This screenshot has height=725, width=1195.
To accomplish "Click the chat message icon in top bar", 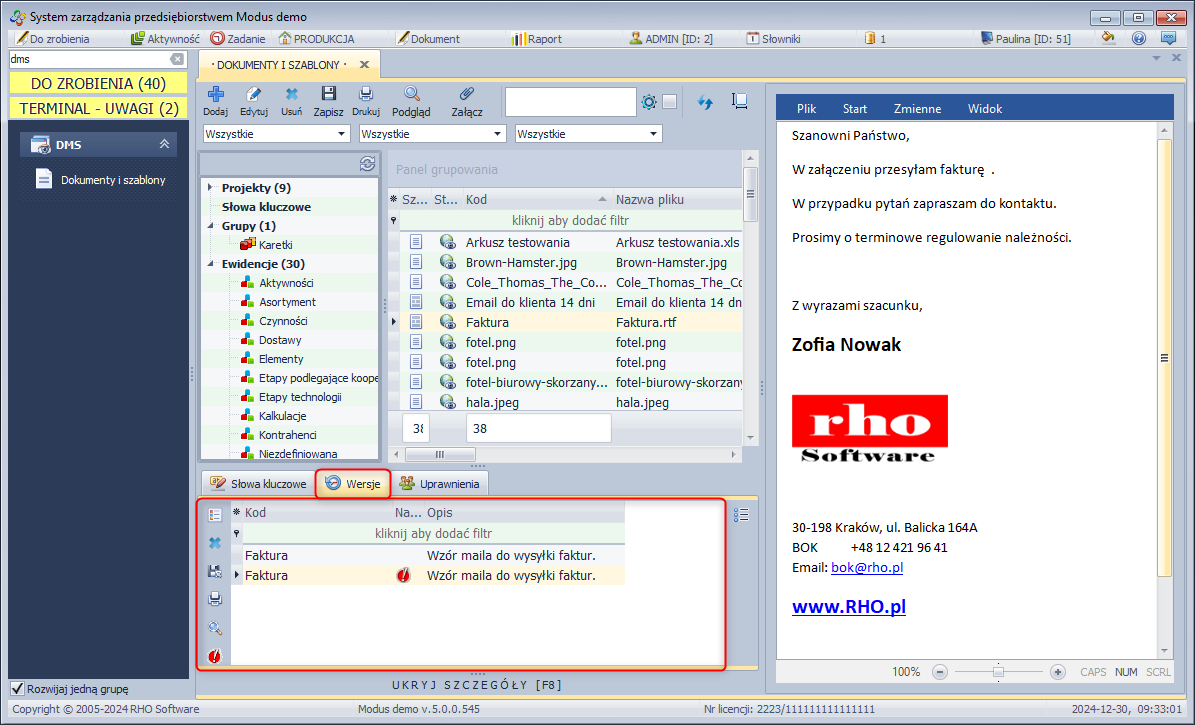I will (x=1168, y=38).
